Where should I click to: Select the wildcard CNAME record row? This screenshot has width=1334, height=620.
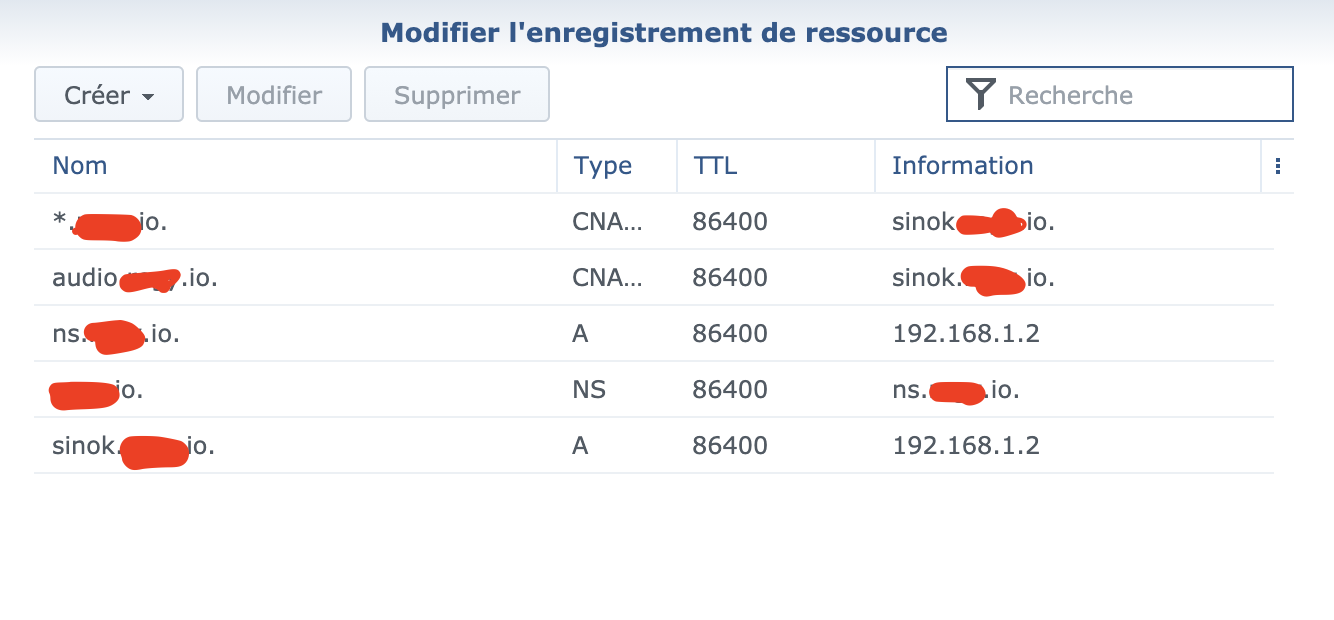300,222
